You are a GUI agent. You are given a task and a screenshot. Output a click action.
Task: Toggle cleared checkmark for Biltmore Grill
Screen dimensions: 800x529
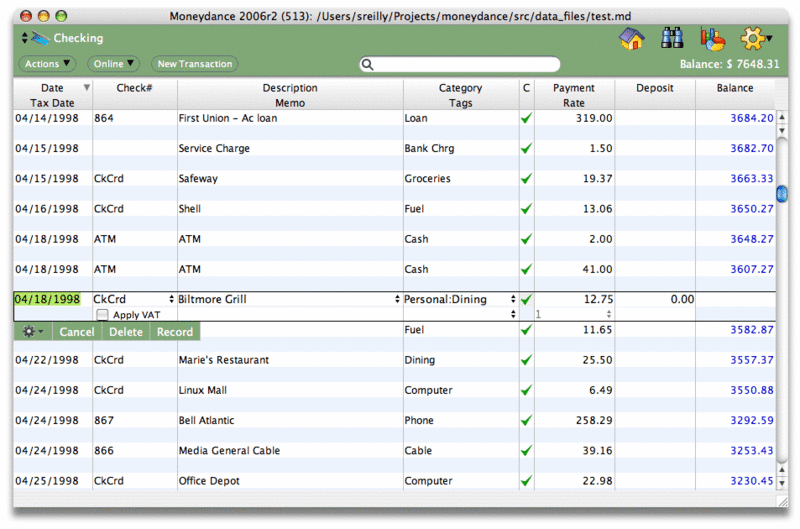[x=527, y=299]
